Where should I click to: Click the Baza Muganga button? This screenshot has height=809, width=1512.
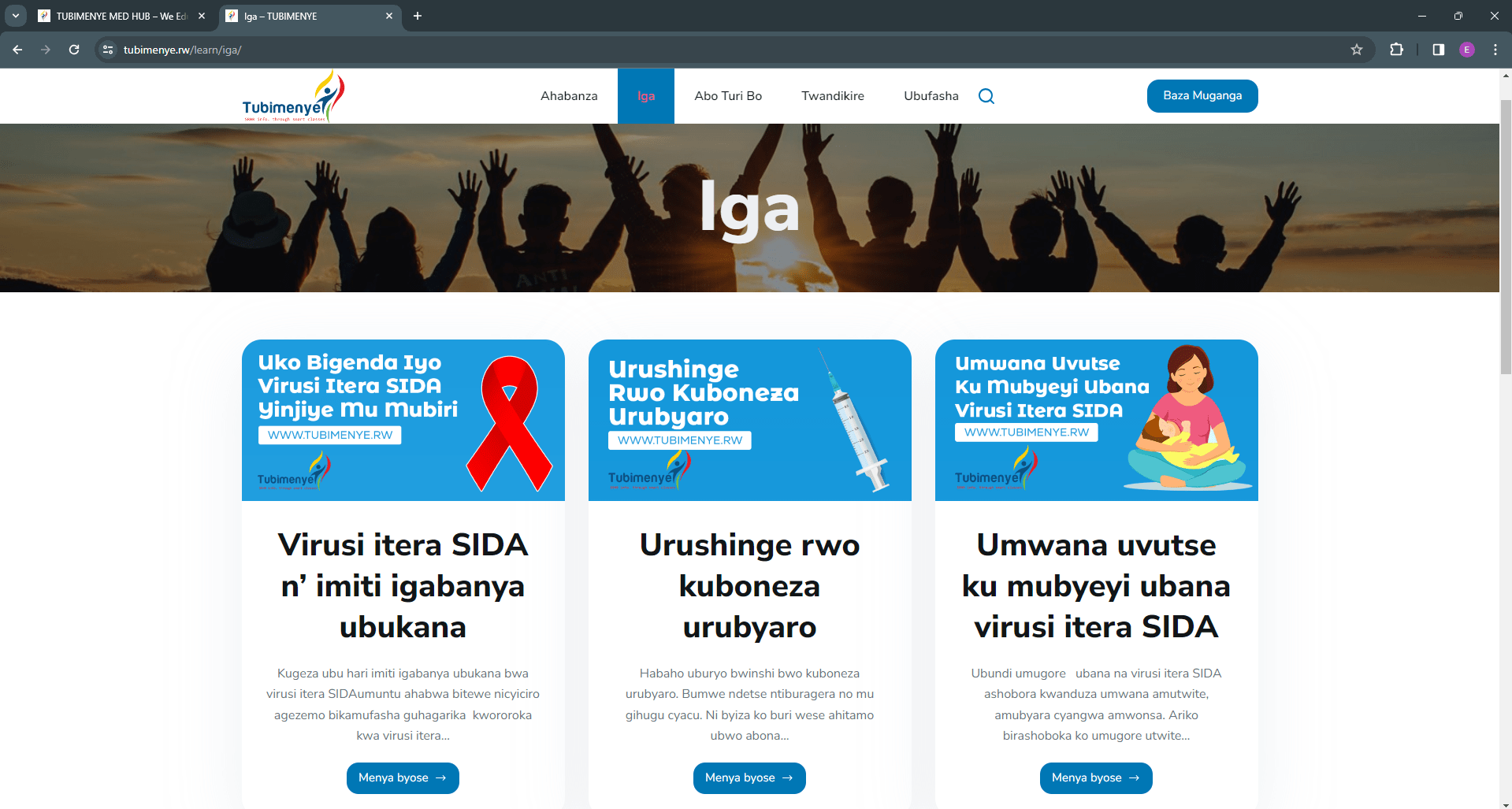point(1202,96)
